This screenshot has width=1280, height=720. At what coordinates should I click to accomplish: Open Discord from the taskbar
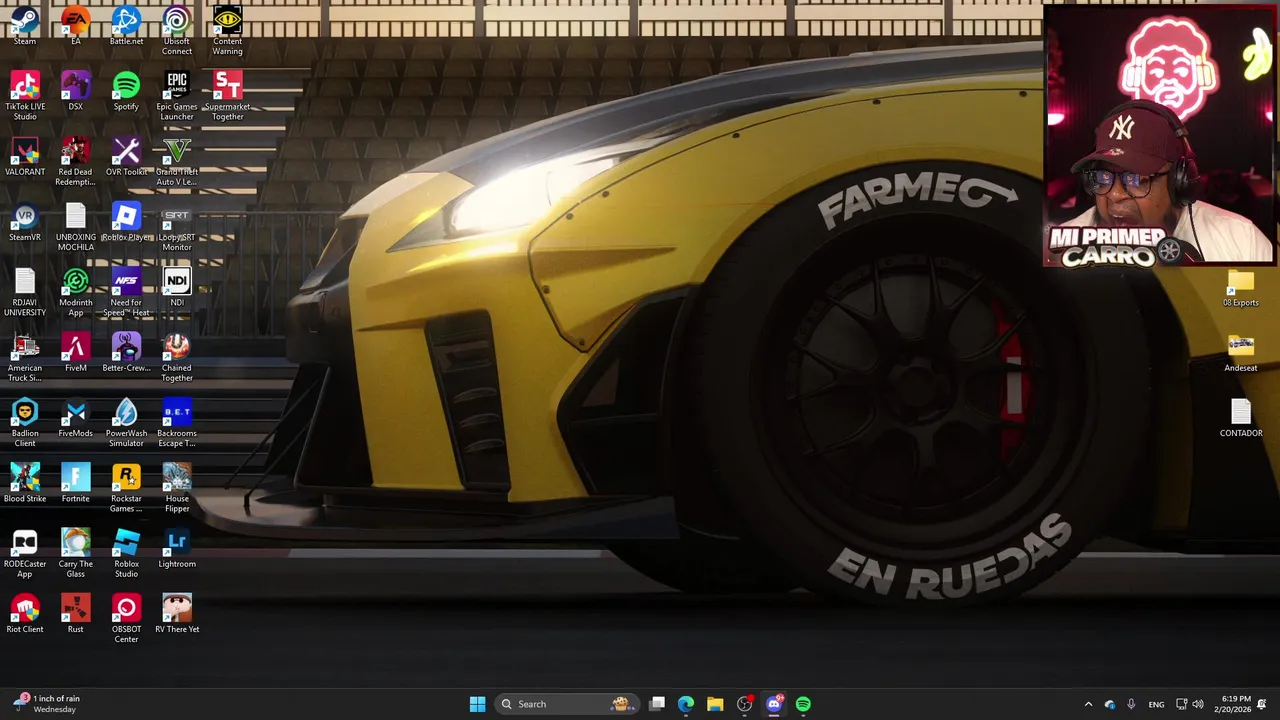[774, 704]
